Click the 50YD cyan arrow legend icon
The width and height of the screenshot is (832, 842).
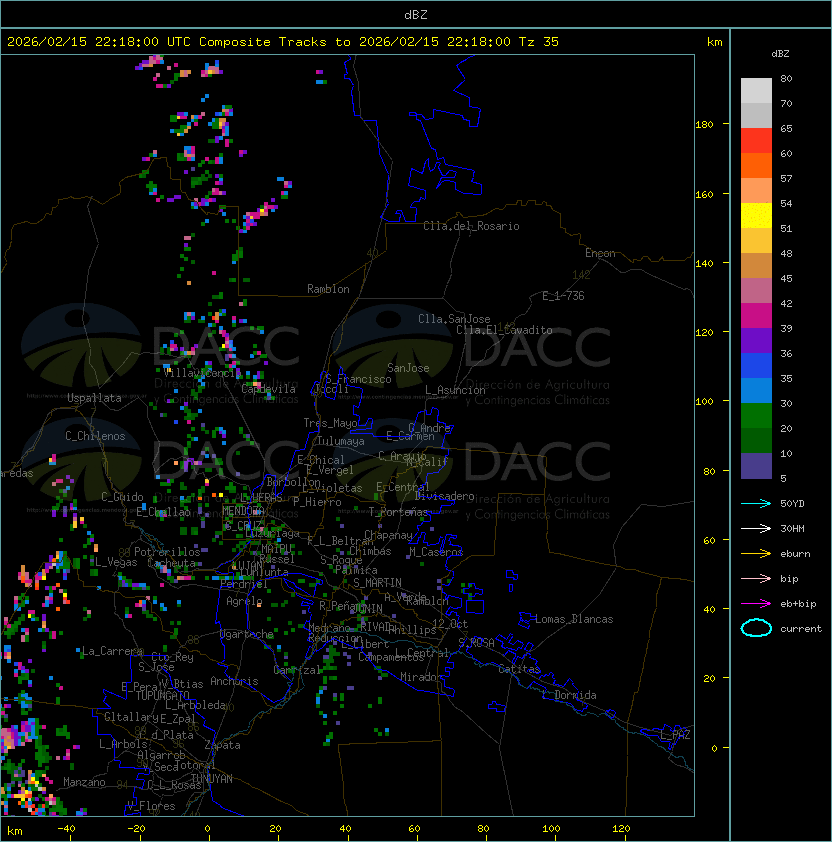tap(756, 504)
